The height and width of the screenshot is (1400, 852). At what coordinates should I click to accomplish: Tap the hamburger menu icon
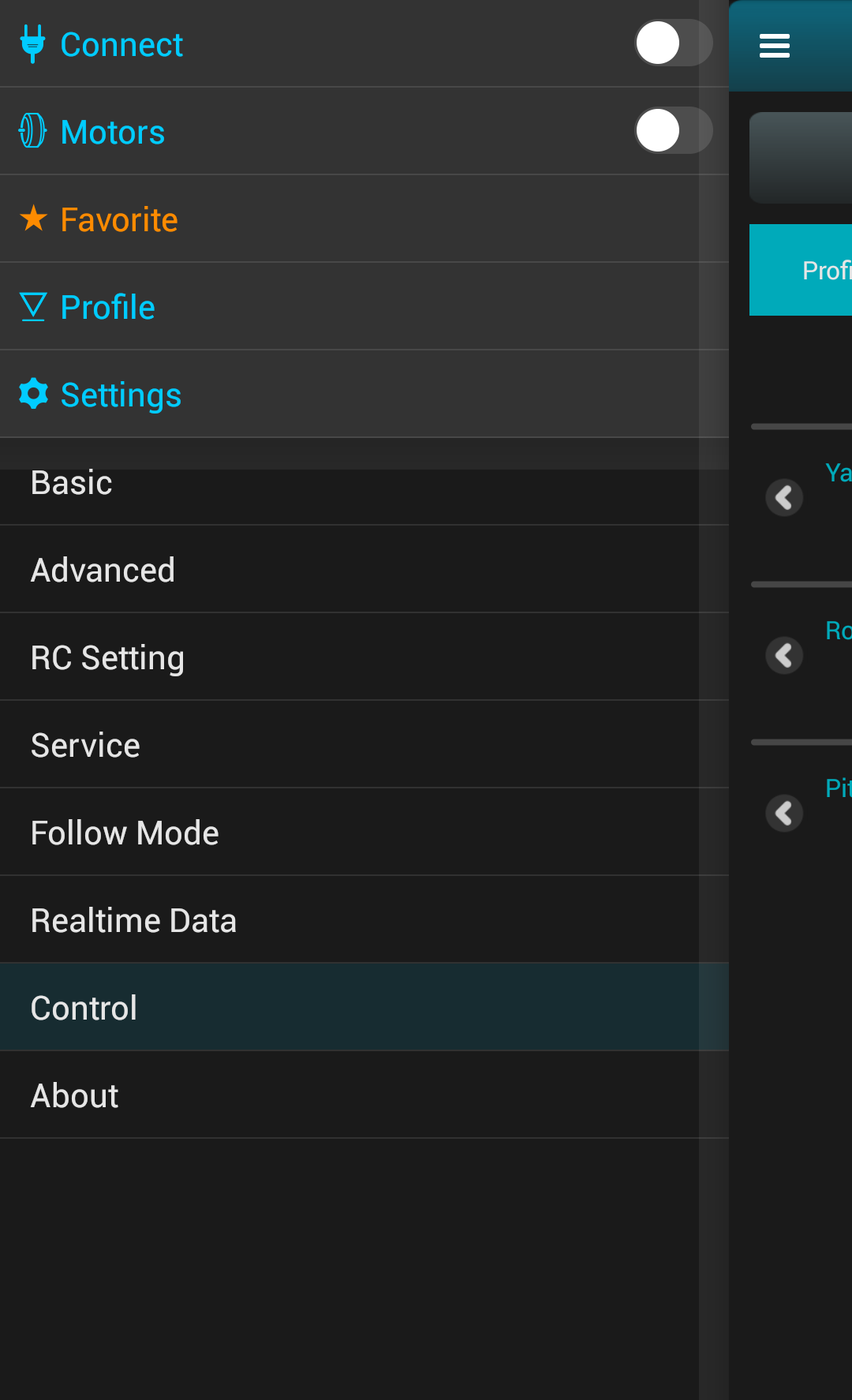coord(774,46)
